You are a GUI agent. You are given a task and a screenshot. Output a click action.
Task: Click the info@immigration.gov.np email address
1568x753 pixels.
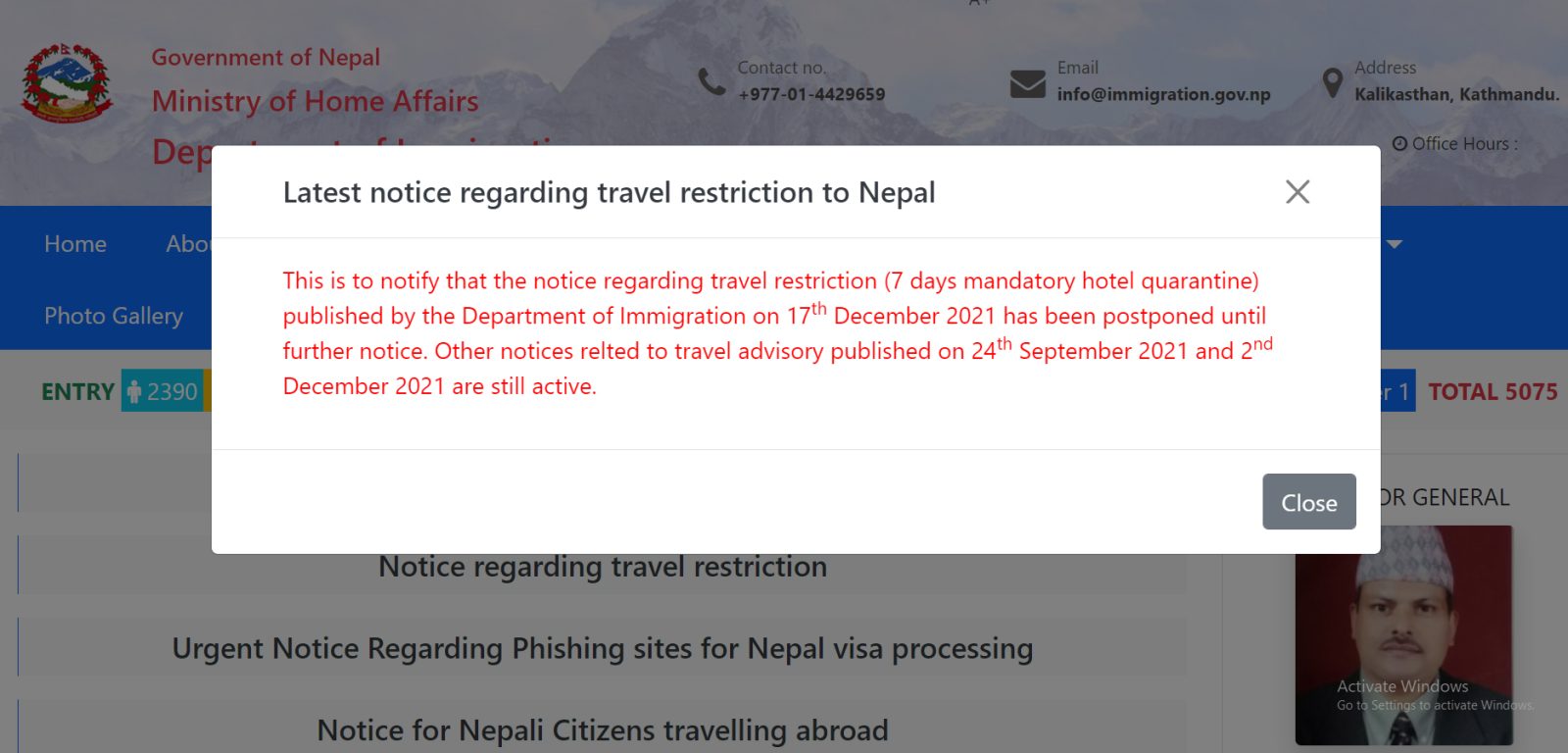[1163, 95]
